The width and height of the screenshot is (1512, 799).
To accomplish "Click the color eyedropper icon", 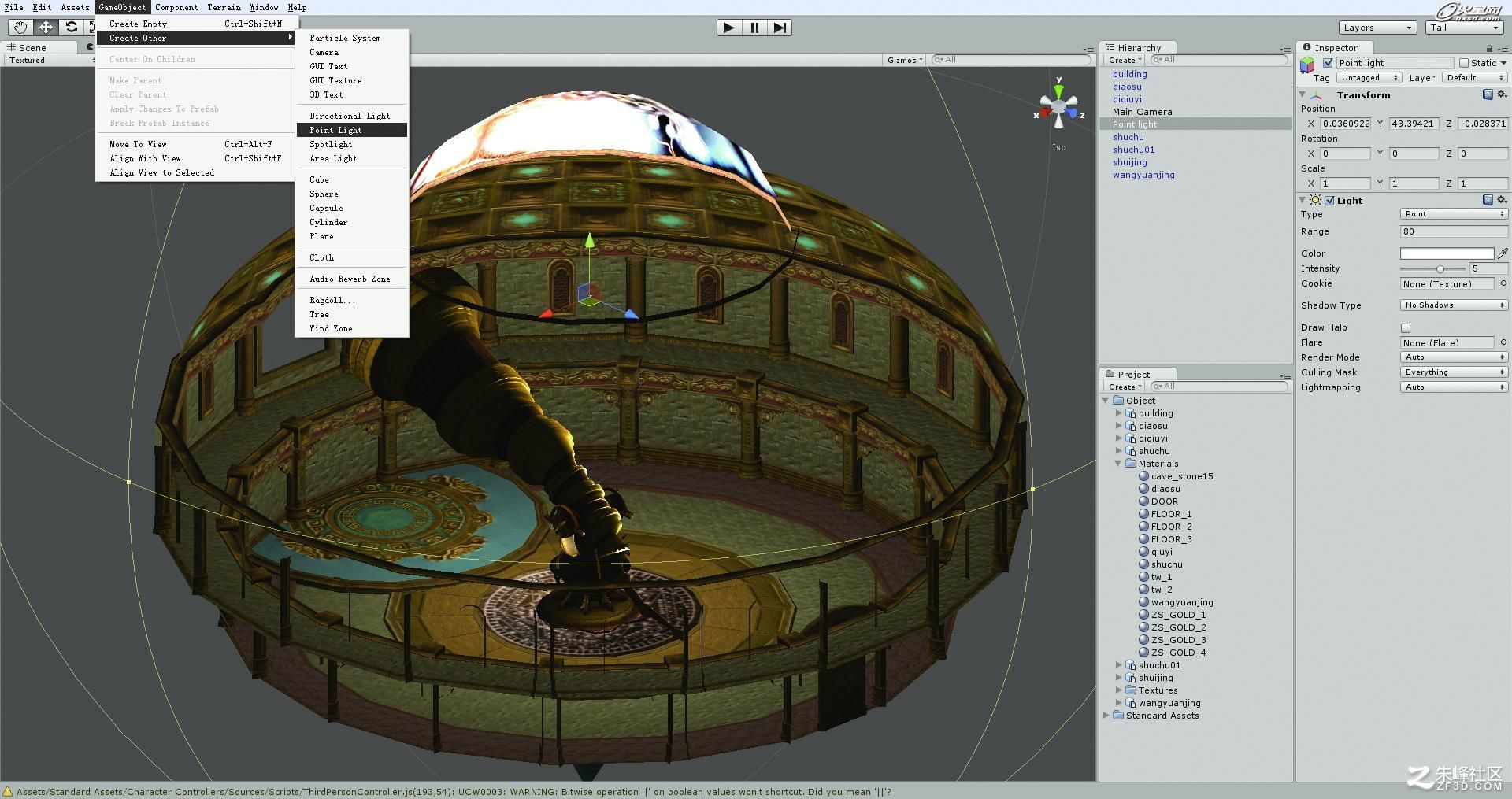I will [x=1503, y=253].
